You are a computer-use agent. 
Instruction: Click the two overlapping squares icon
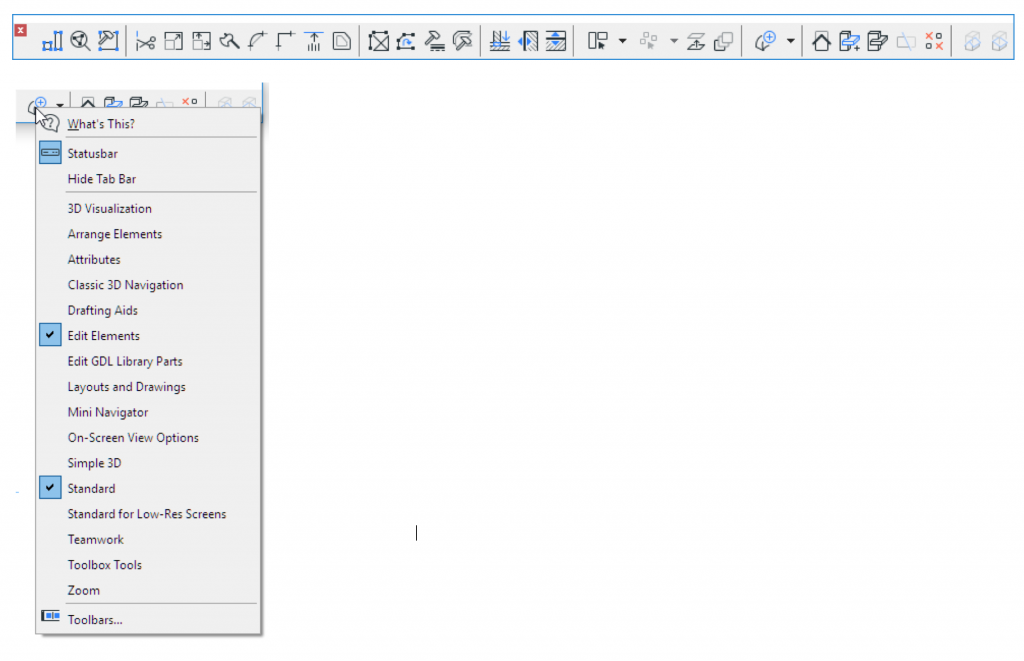coord(724,42)
